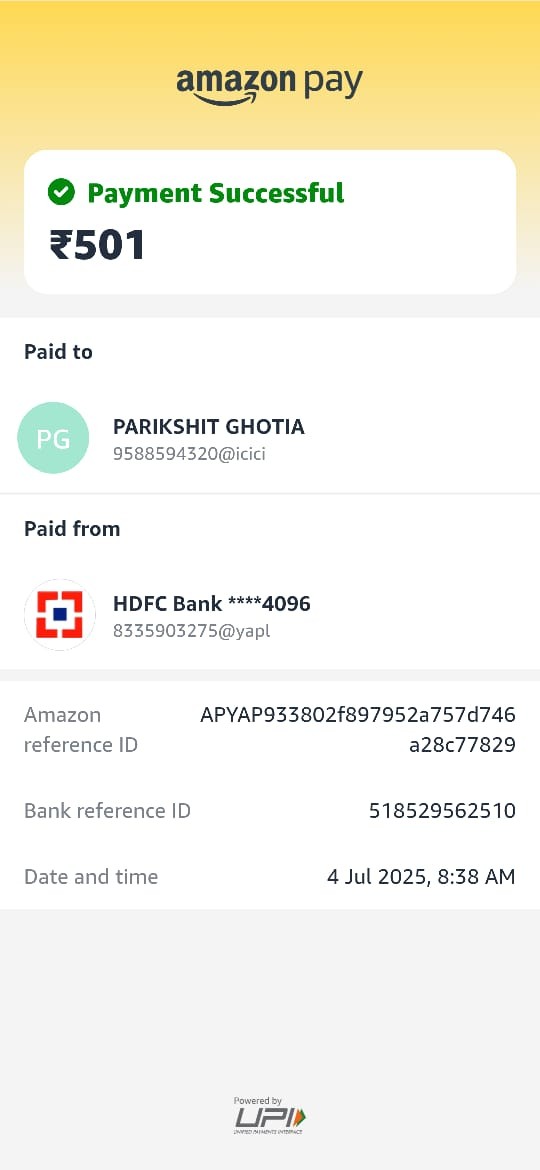540x1170 pixels.
Task: Tap the Amazon reference ID label
Action: tap(81, 730)
